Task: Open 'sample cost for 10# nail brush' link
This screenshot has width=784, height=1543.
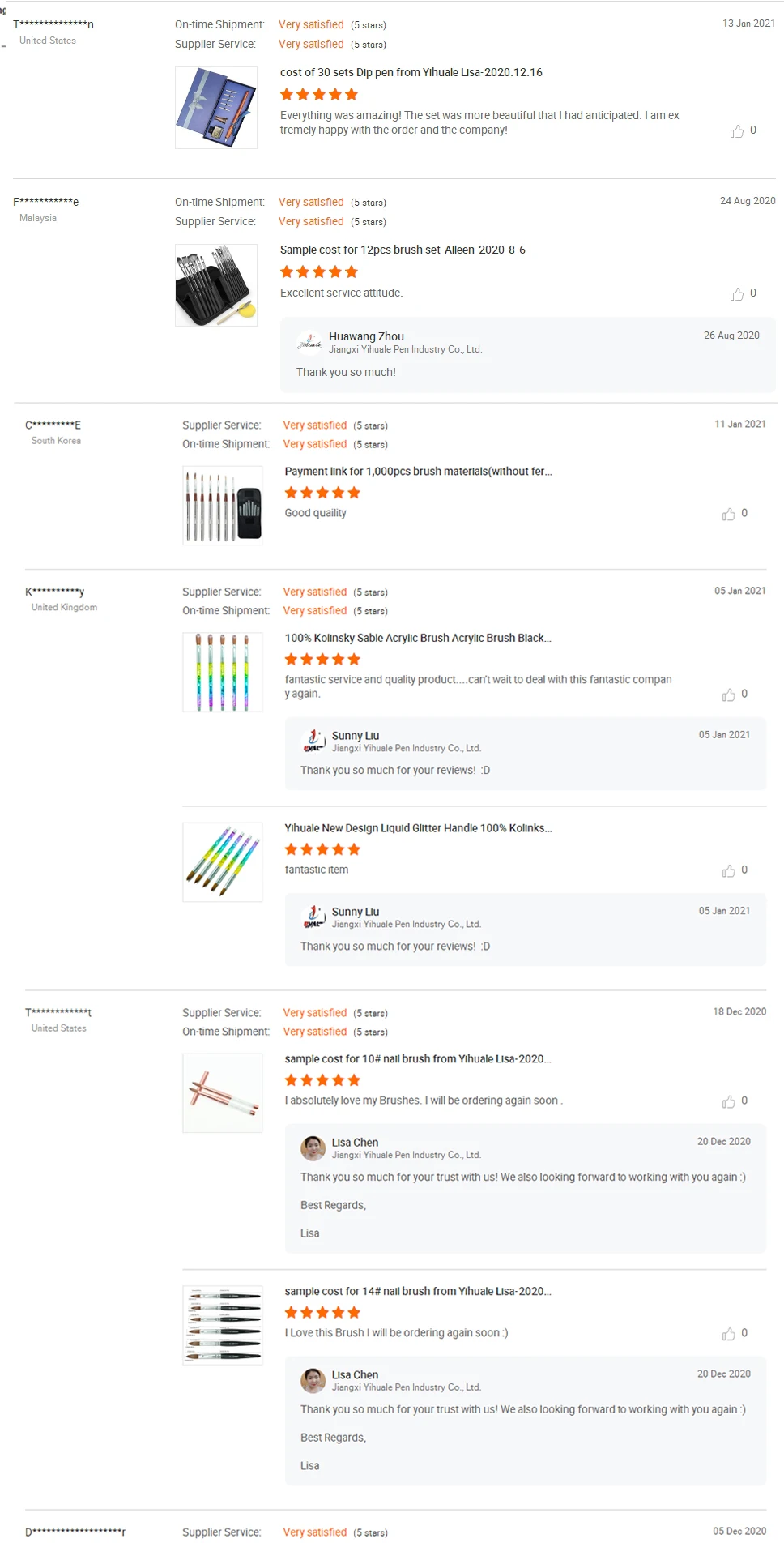Action: coord(417,1059)
